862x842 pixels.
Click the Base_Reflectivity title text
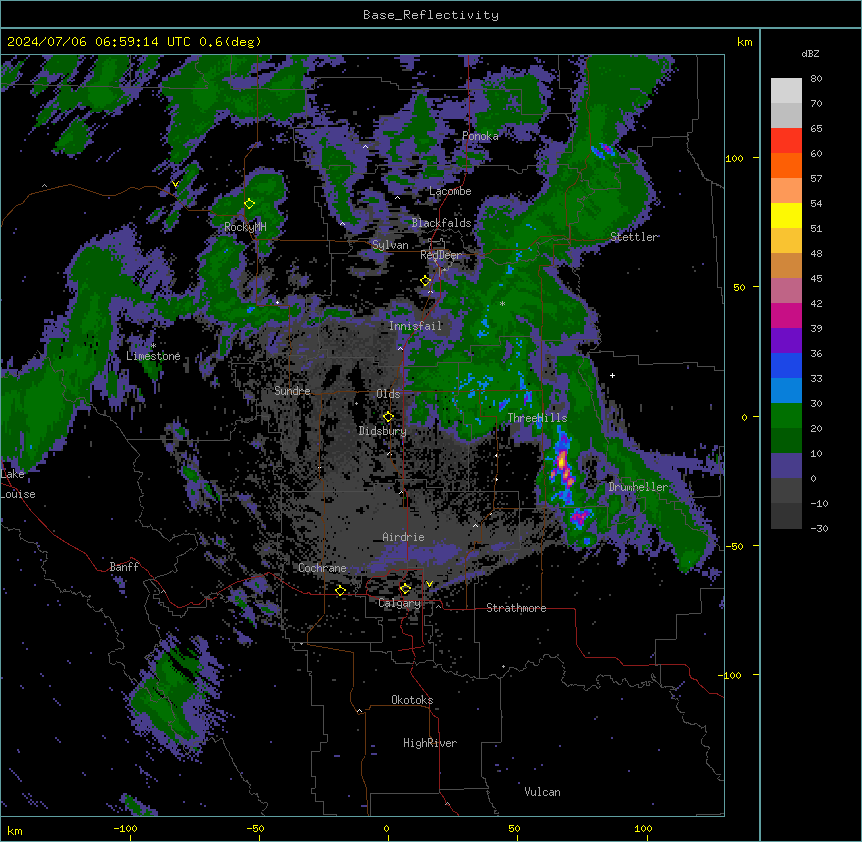coord(431,15)
